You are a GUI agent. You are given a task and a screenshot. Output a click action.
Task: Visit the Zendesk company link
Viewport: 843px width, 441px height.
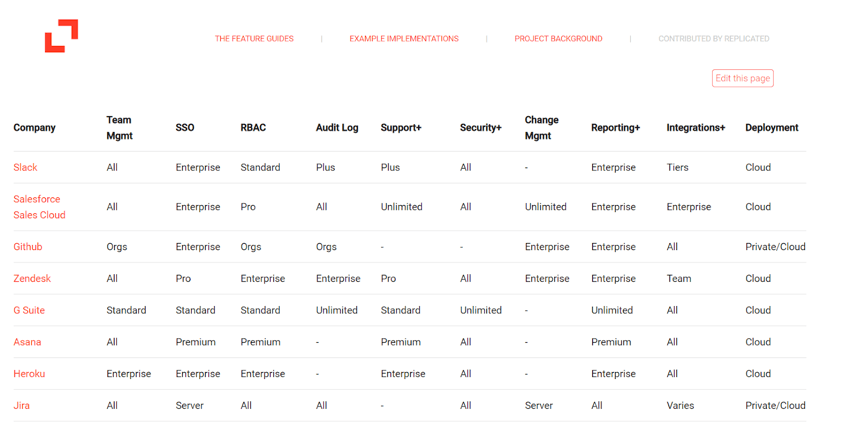point(32,279)
